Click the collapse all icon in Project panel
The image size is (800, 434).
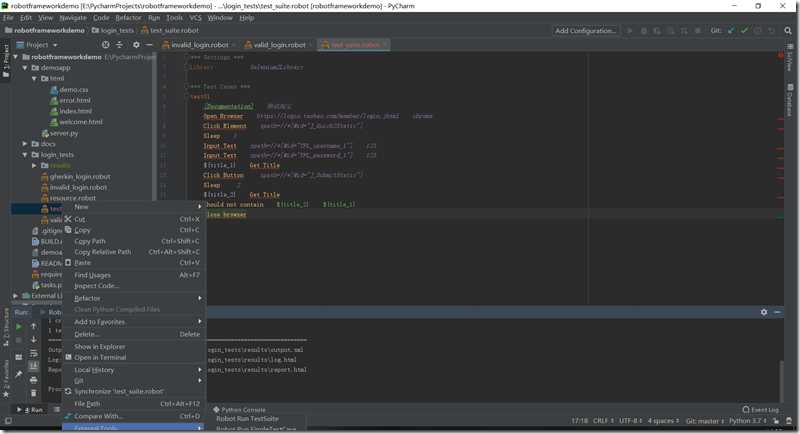click(119, 45)
